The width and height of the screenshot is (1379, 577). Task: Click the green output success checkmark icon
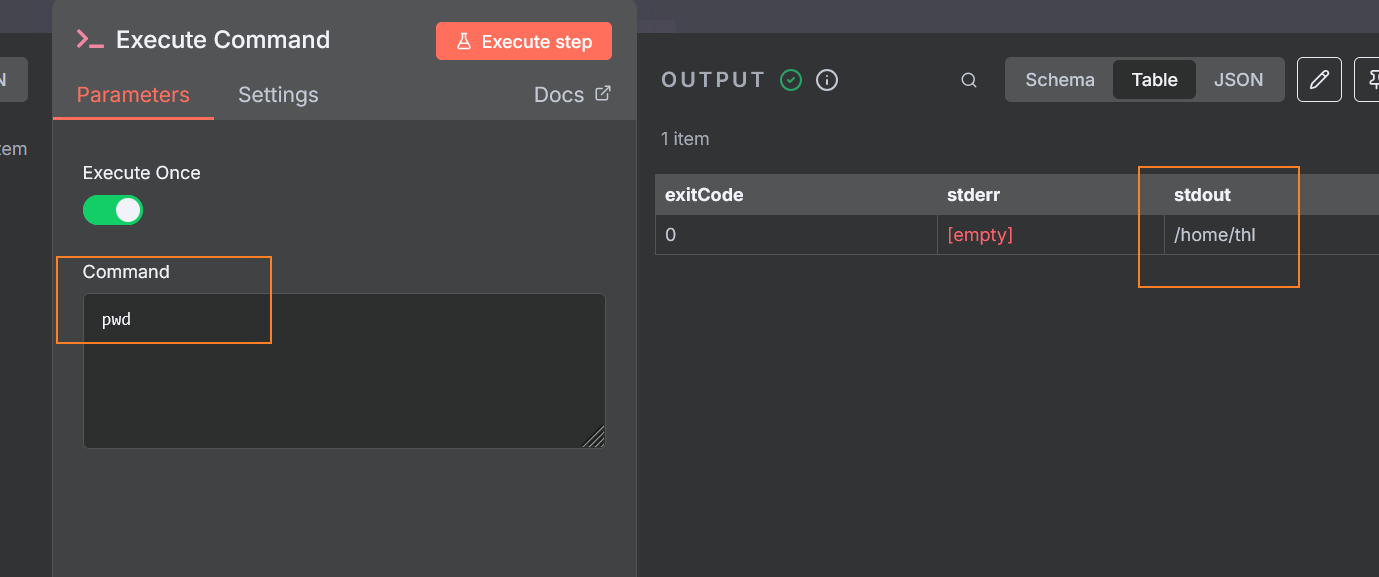791,80
